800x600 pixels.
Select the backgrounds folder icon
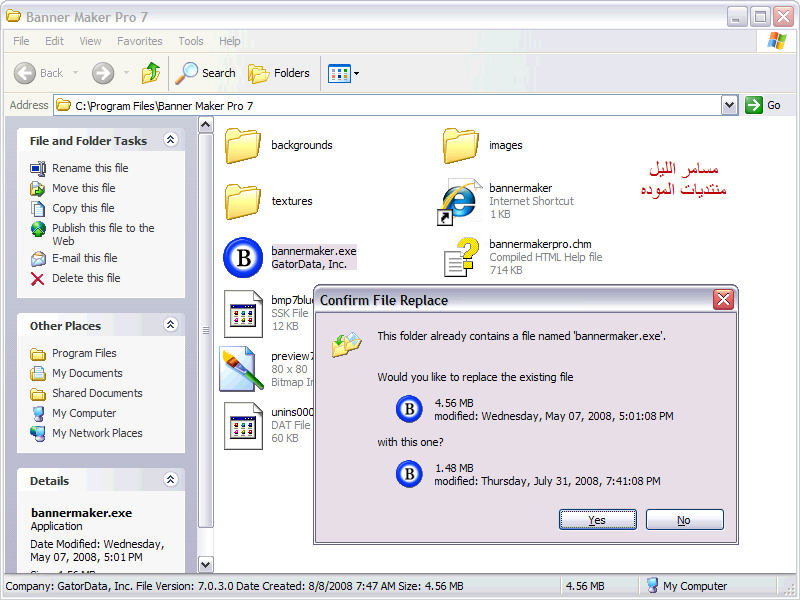[242, 145]
